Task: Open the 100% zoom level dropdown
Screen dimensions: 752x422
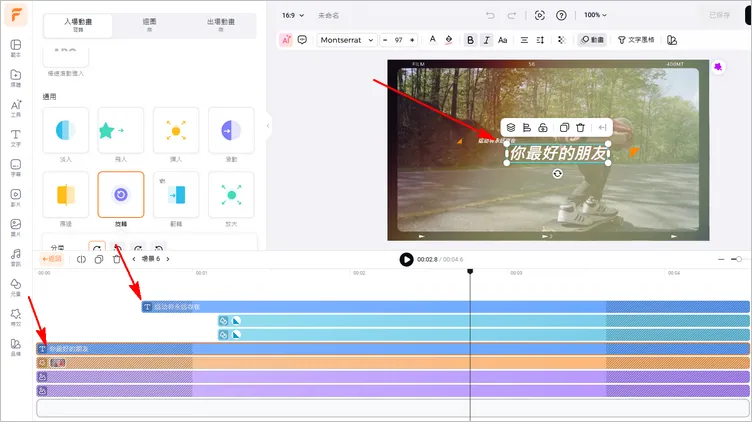Action: (x=595, y=15)
